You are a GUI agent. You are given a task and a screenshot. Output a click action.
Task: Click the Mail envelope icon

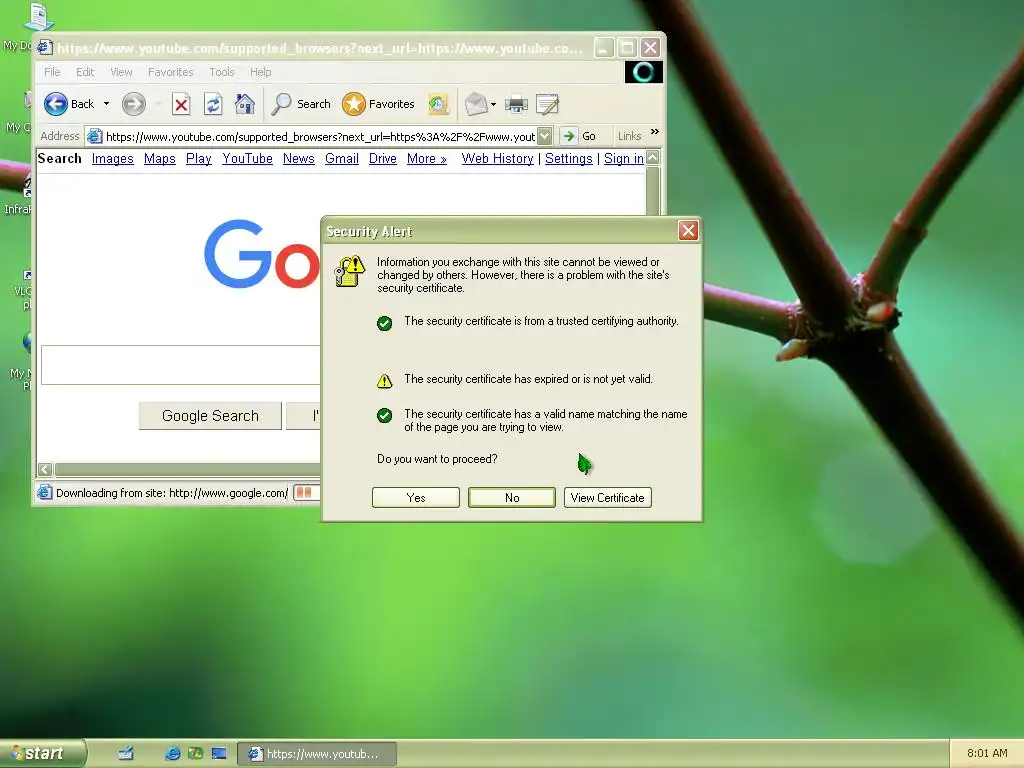coord(476,104)
